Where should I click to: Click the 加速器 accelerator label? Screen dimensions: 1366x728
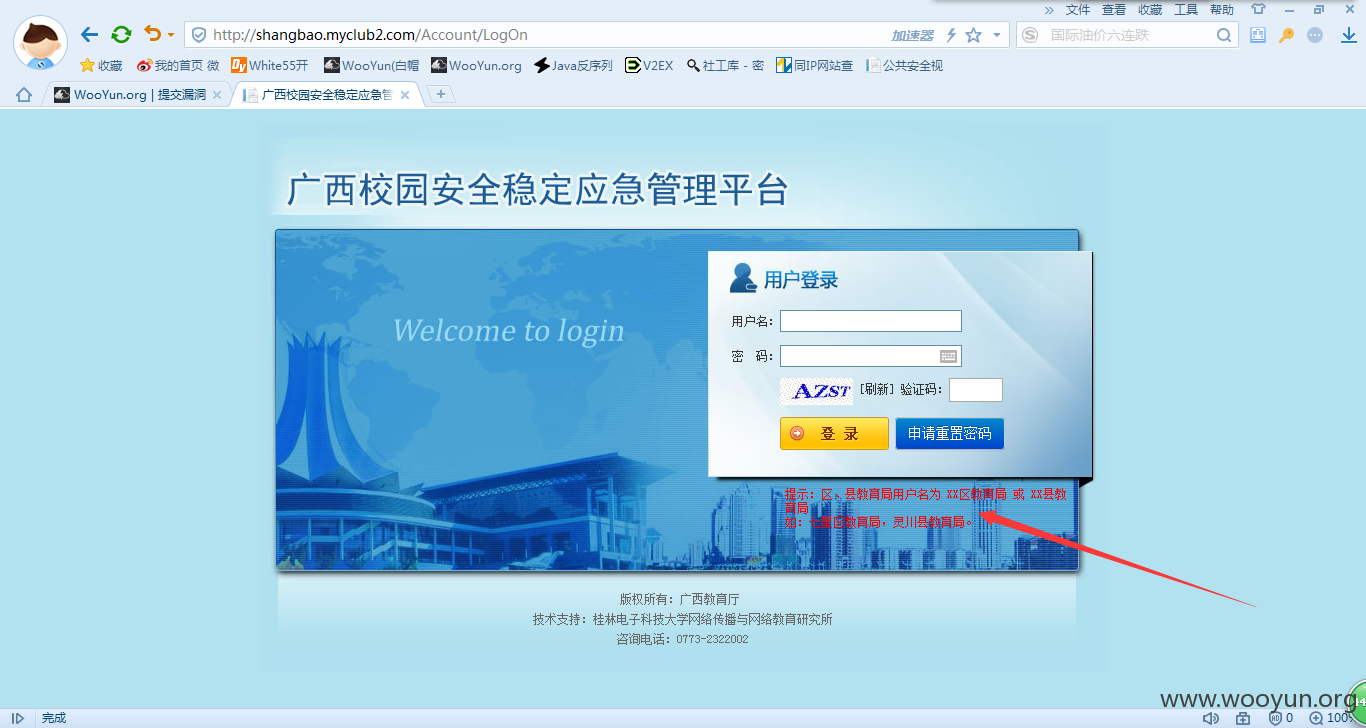click(912, 35)
